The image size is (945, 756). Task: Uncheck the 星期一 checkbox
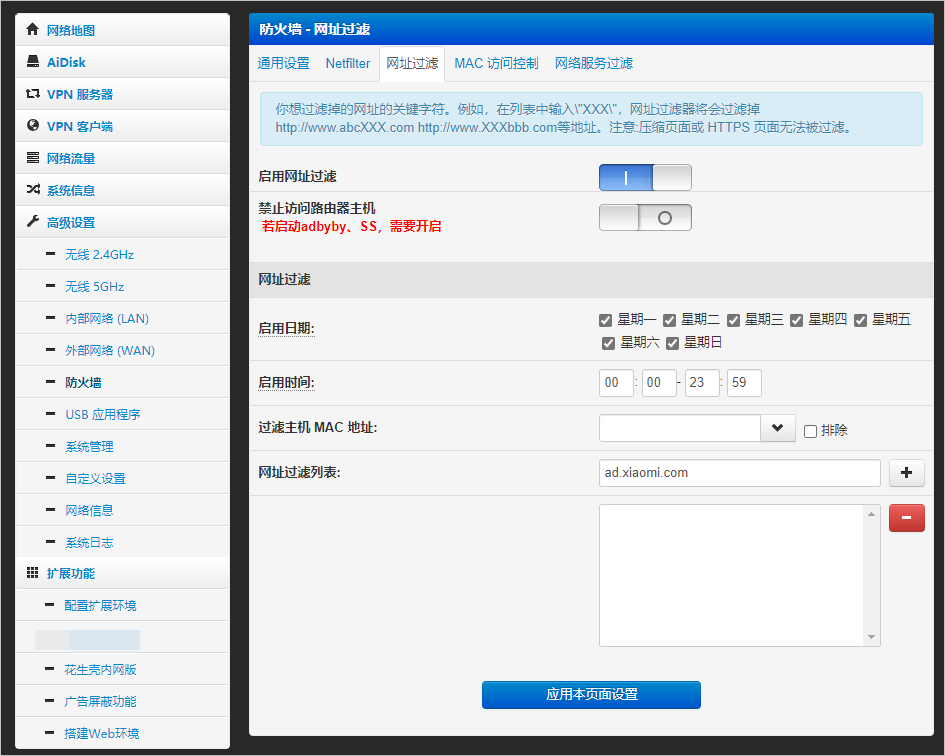point(605,320)
